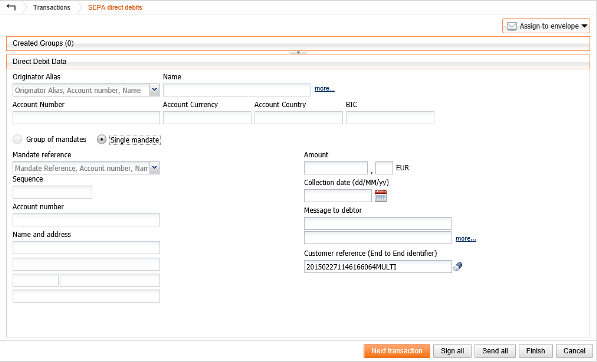The height and width of the screenshot is (362, 597).
Task: Open the more link next to Name
Action: click(324, 89)
